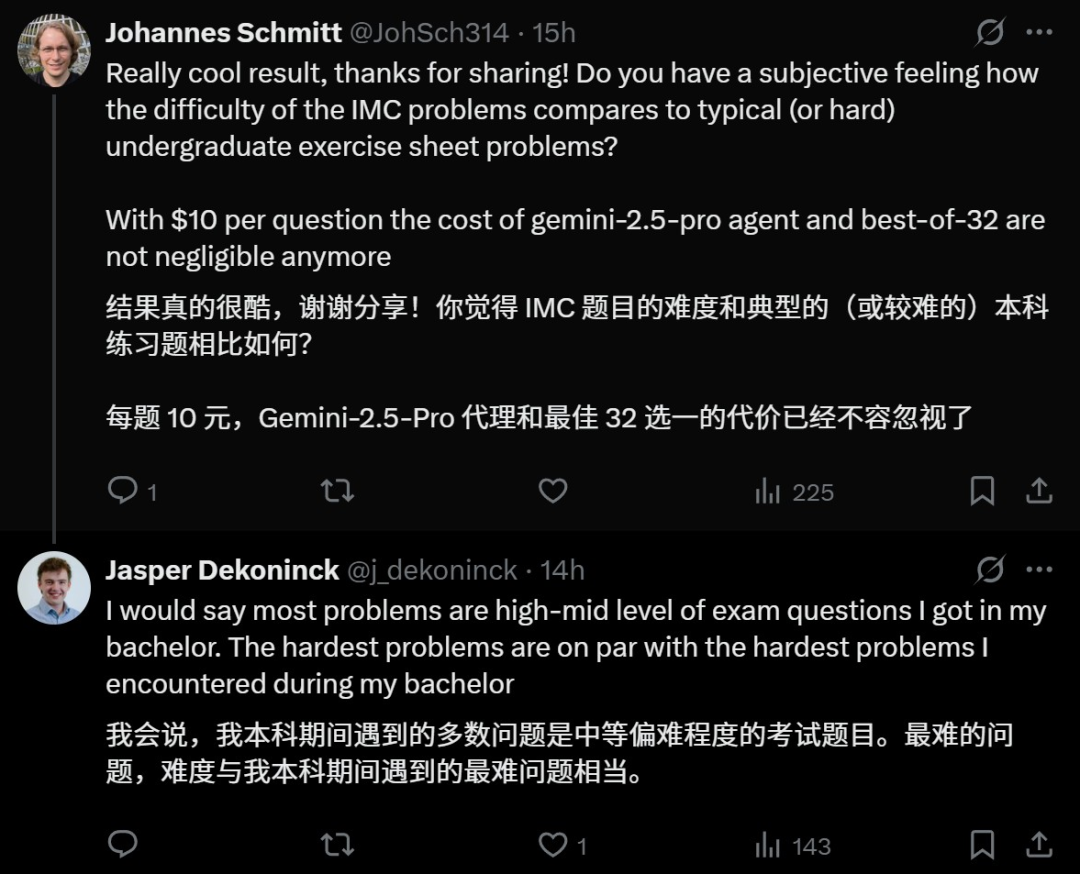Repost Jasper Dekoninck's tweet

pos(337,845)
